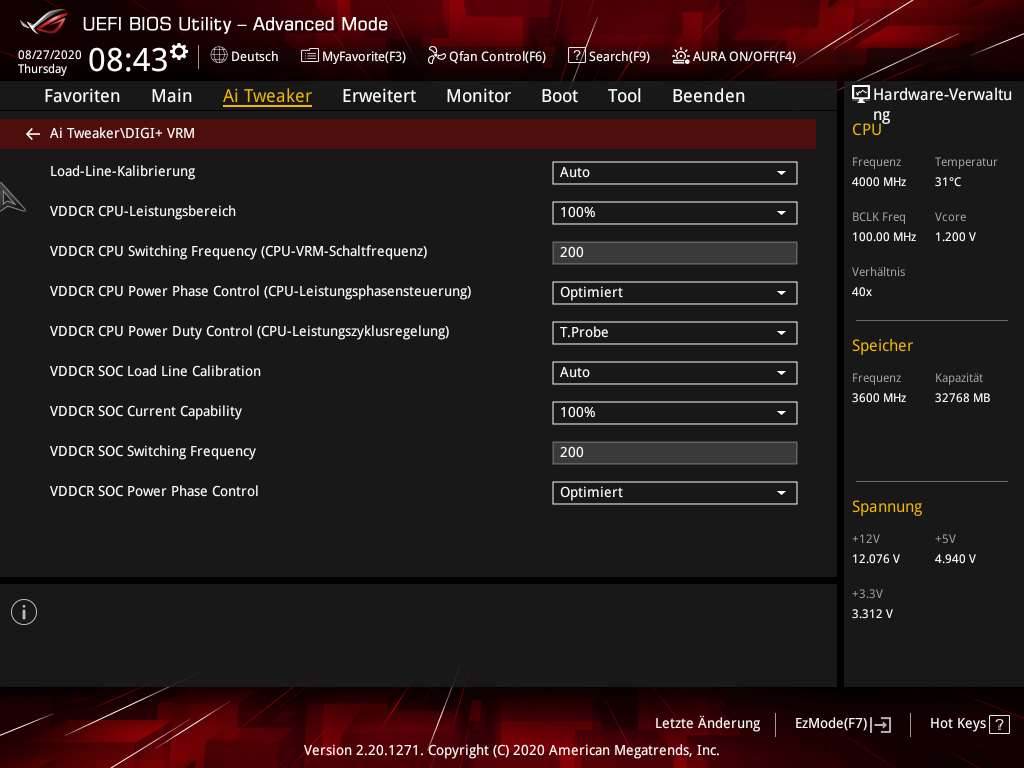Screen dimensions: 1024x768
Task: Open Hot Keys help
Action: (x=970, y=724)
